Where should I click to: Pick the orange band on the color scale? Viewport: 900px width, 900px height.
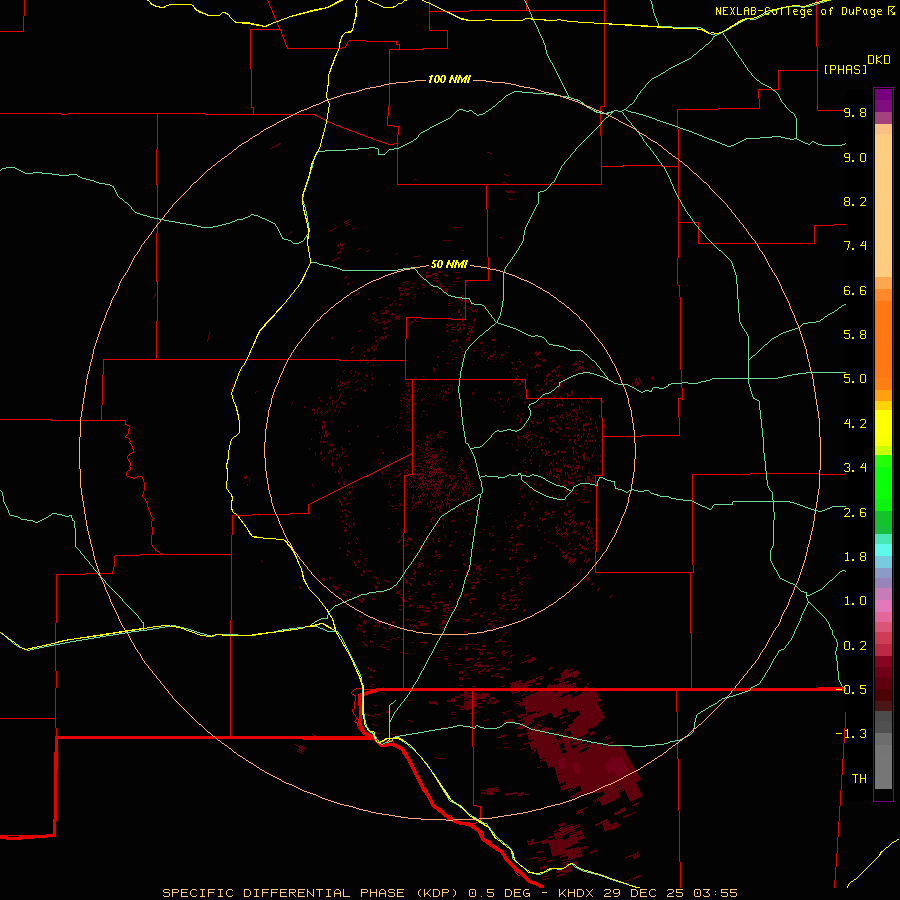[883, 346]
